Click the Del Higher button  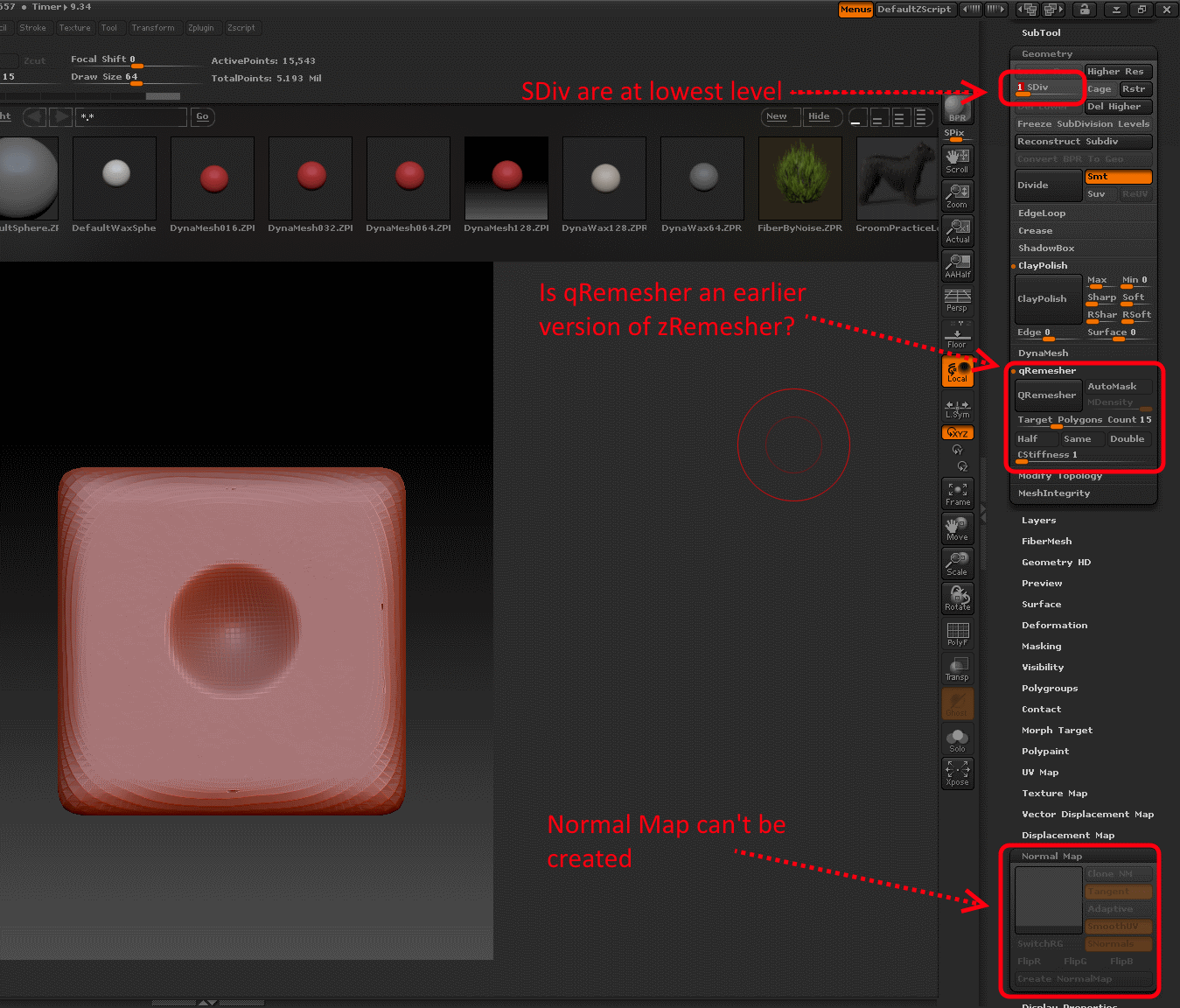point(1119,107)
